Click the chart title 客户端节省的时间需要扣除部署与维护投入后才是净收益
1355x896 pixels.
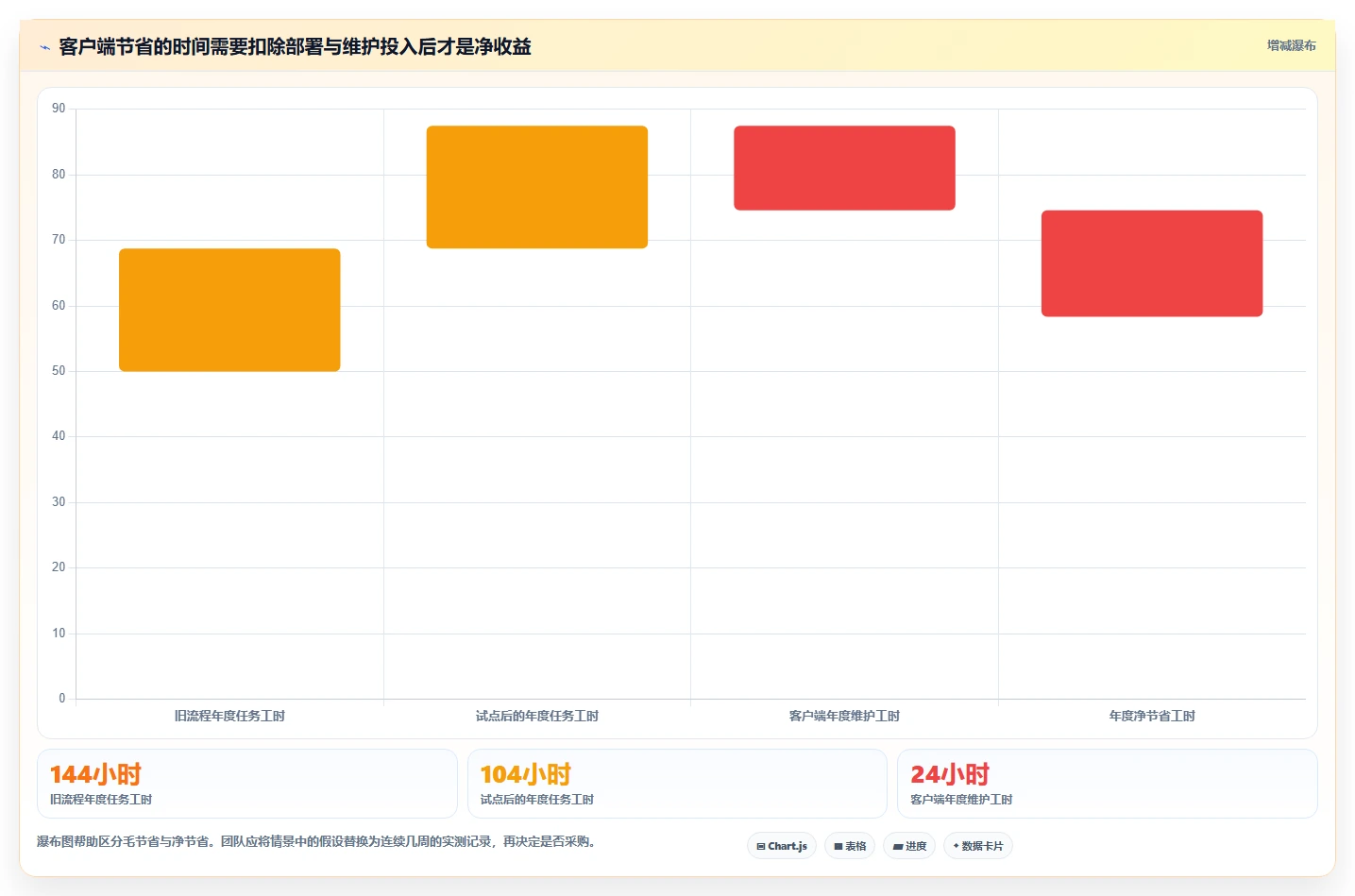(295, 46)
